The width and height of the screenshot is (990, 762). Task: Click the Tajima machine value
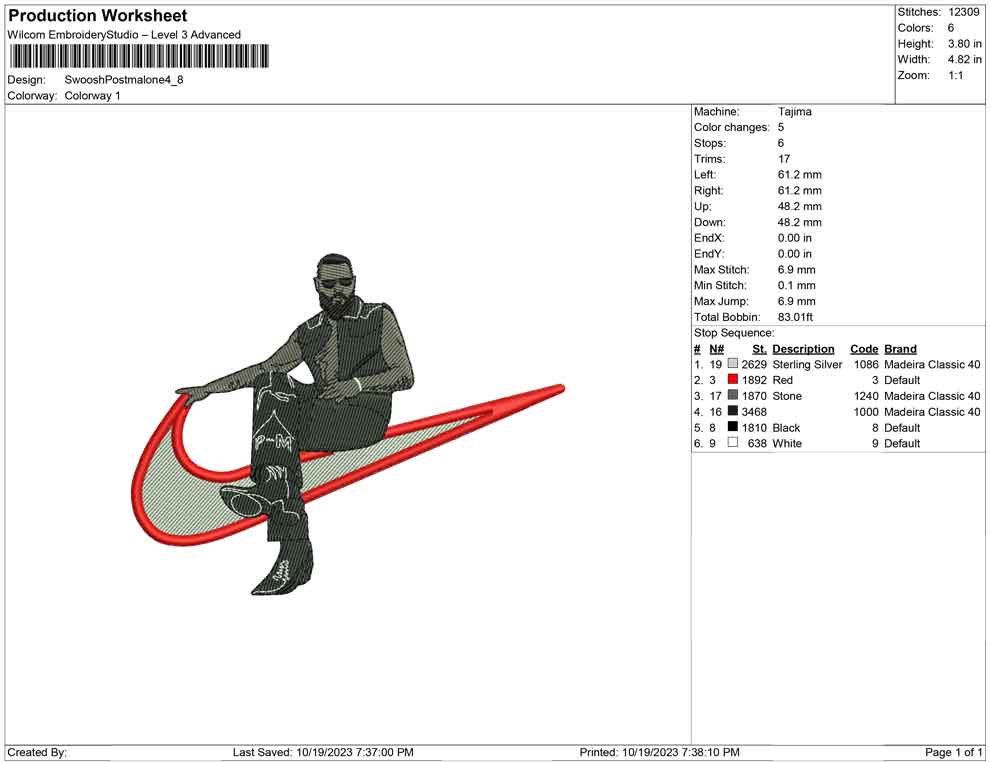click(x=794, y=112)
